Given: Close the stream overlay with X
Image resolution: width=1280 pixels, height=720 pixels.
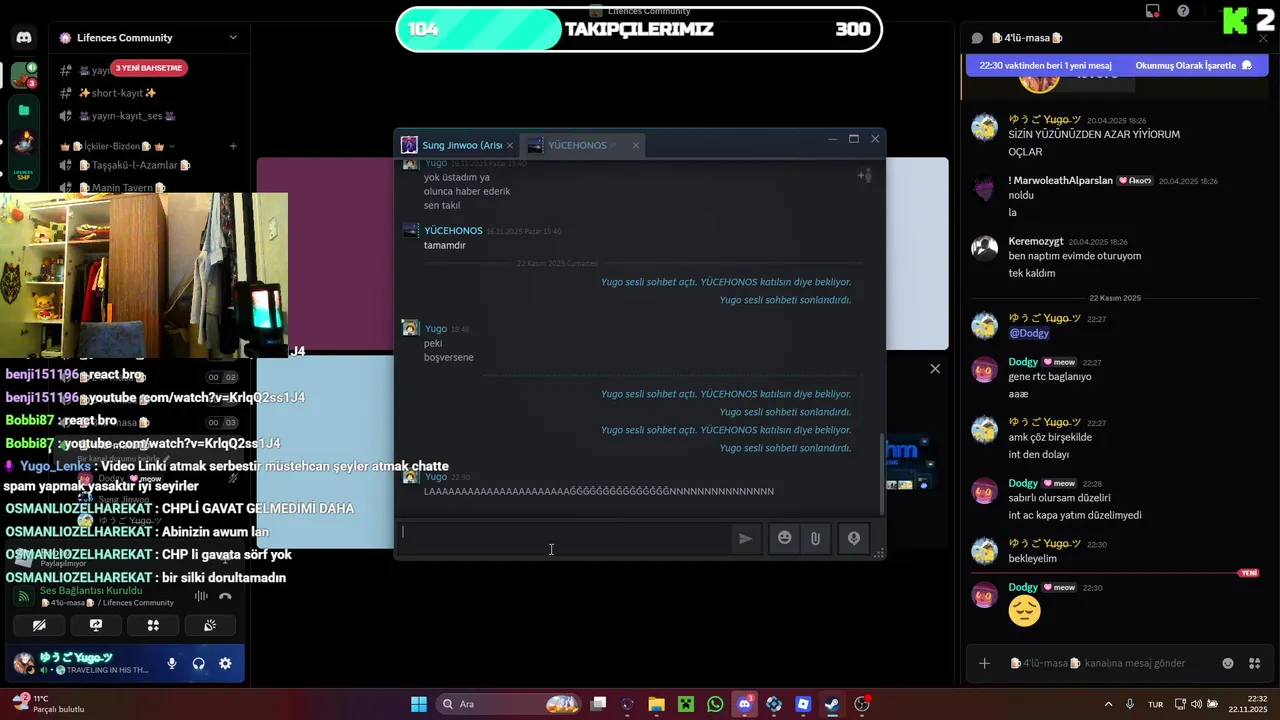Looking at the screenshot, I should click(935, 369).
